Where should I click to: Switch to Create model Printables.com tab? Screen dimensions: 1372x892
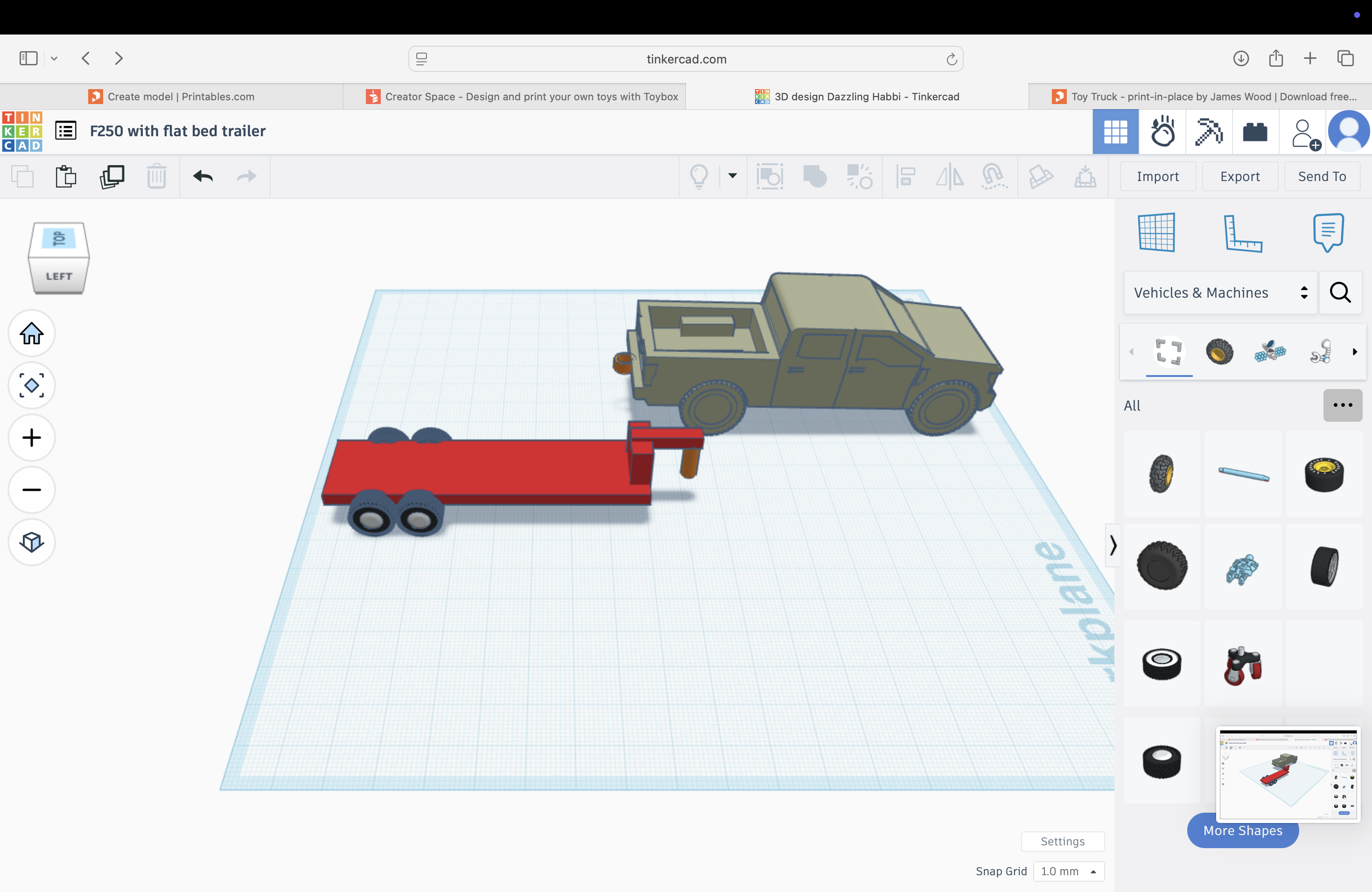171,96
